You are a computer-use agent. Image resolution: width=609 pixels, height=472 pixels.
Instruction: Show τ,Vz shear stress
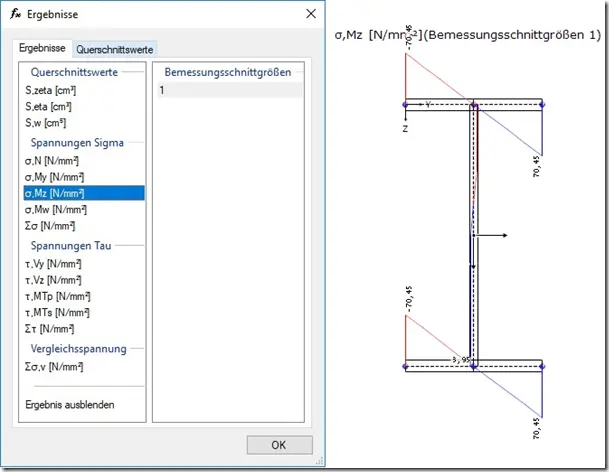pyautogui.click(x=53, y=280)
